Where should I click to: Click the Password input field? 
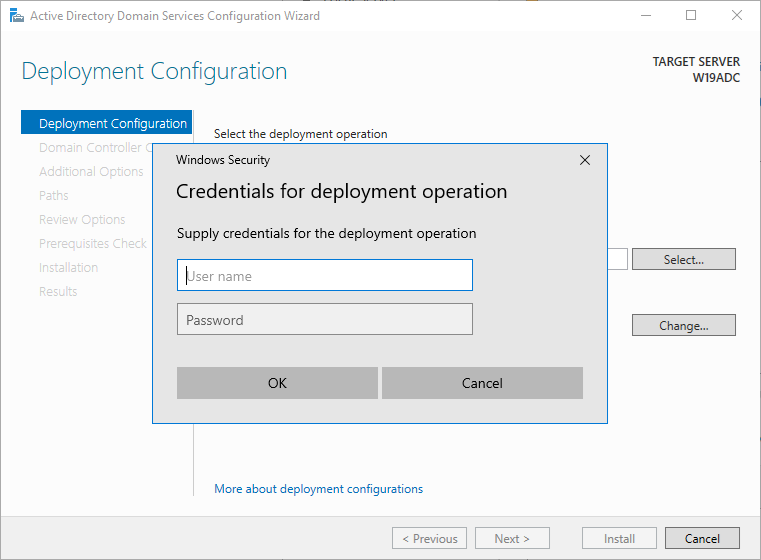coord(325,319)
